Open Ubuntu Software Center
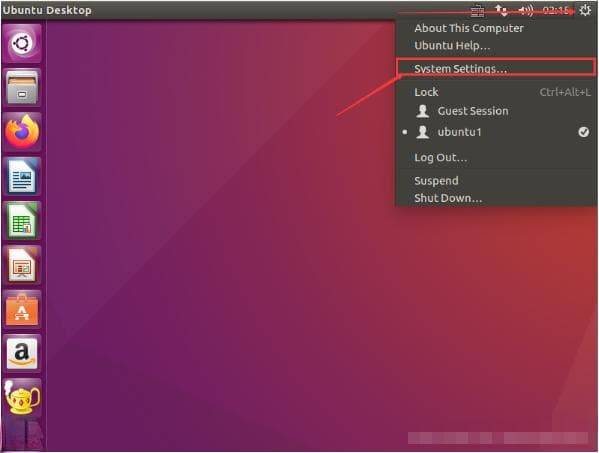The height and width of the screenshot is (453, 599). (x=22, y=309)
